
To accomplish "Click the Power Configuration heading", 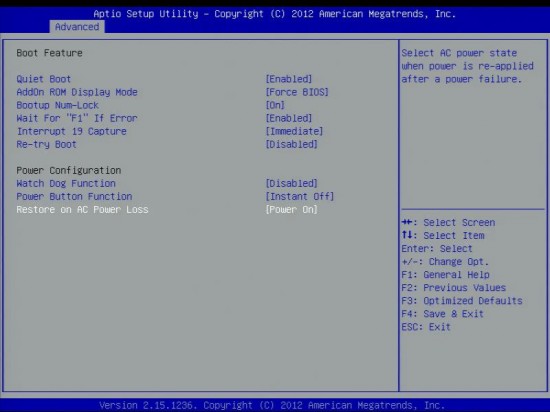I will (69, 170).
